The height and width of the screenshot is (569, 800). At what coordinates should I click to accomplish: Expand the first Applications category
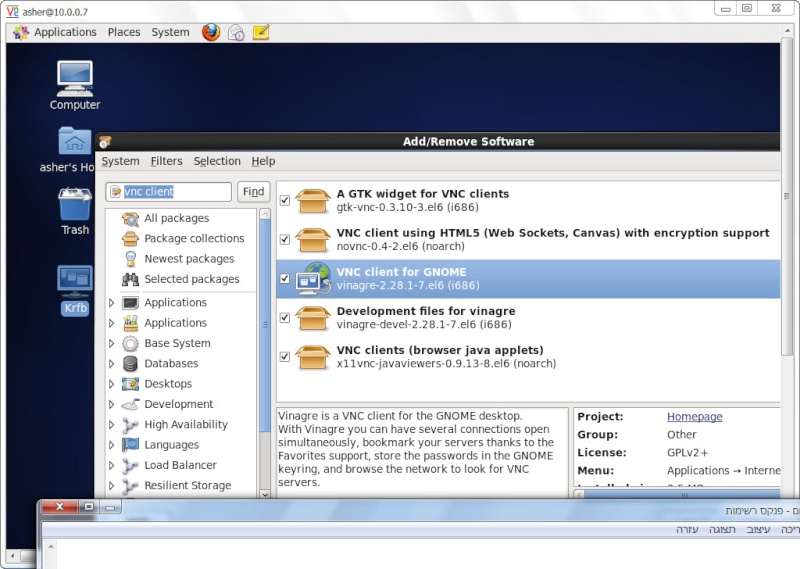112,303
